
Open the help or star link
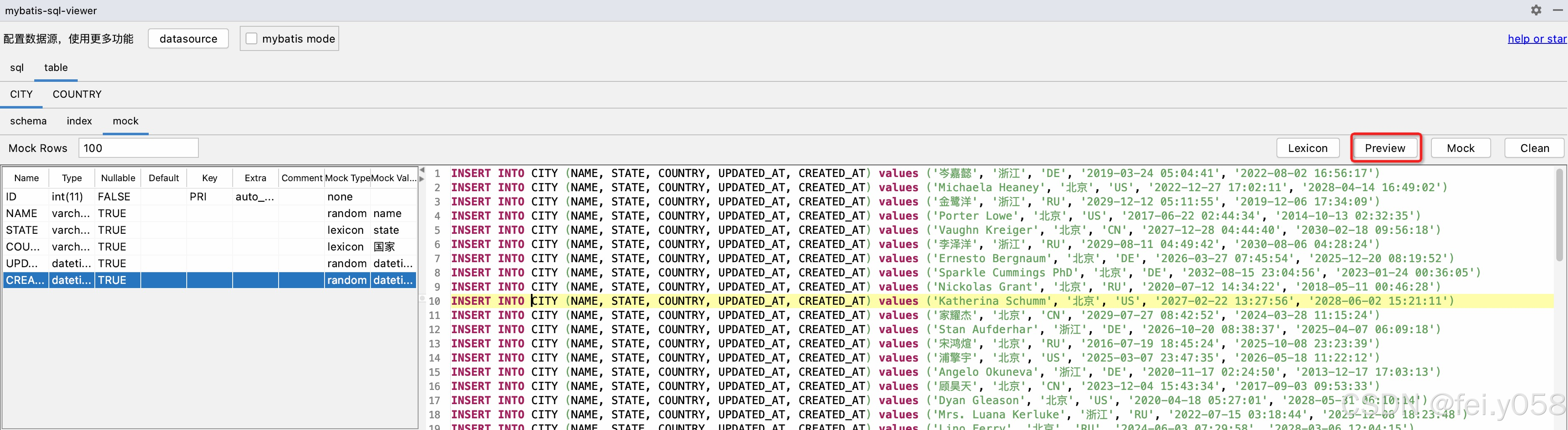(x=1537, y=38)
